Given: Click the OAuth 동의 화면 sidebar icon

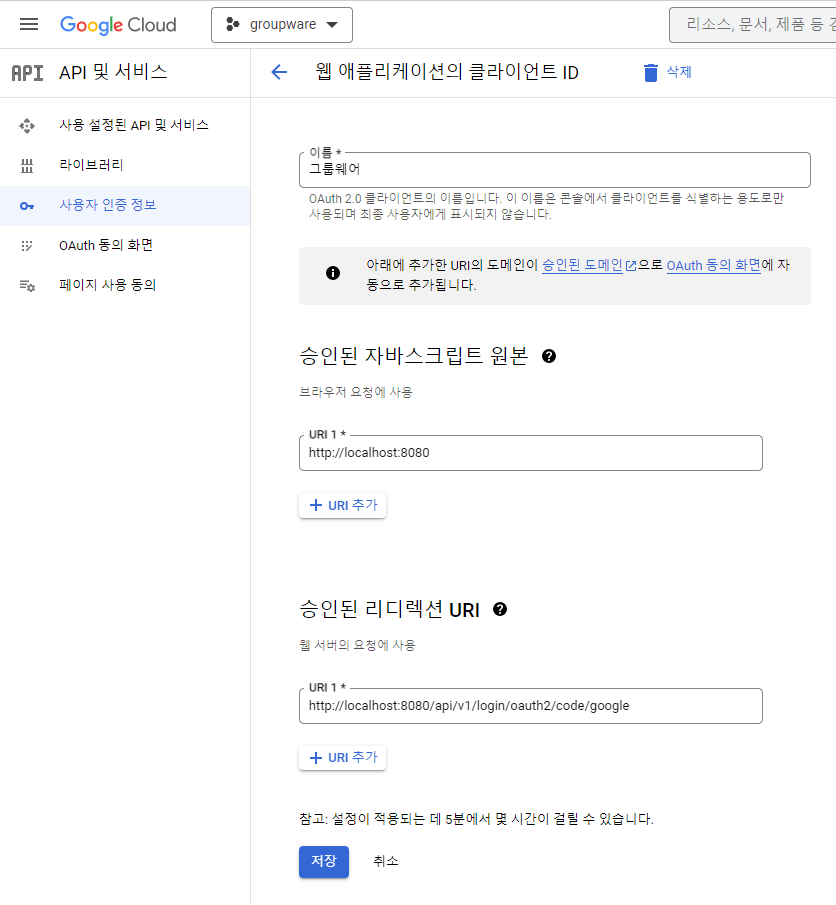Looking at the screenshot, I should pos(29,246).
